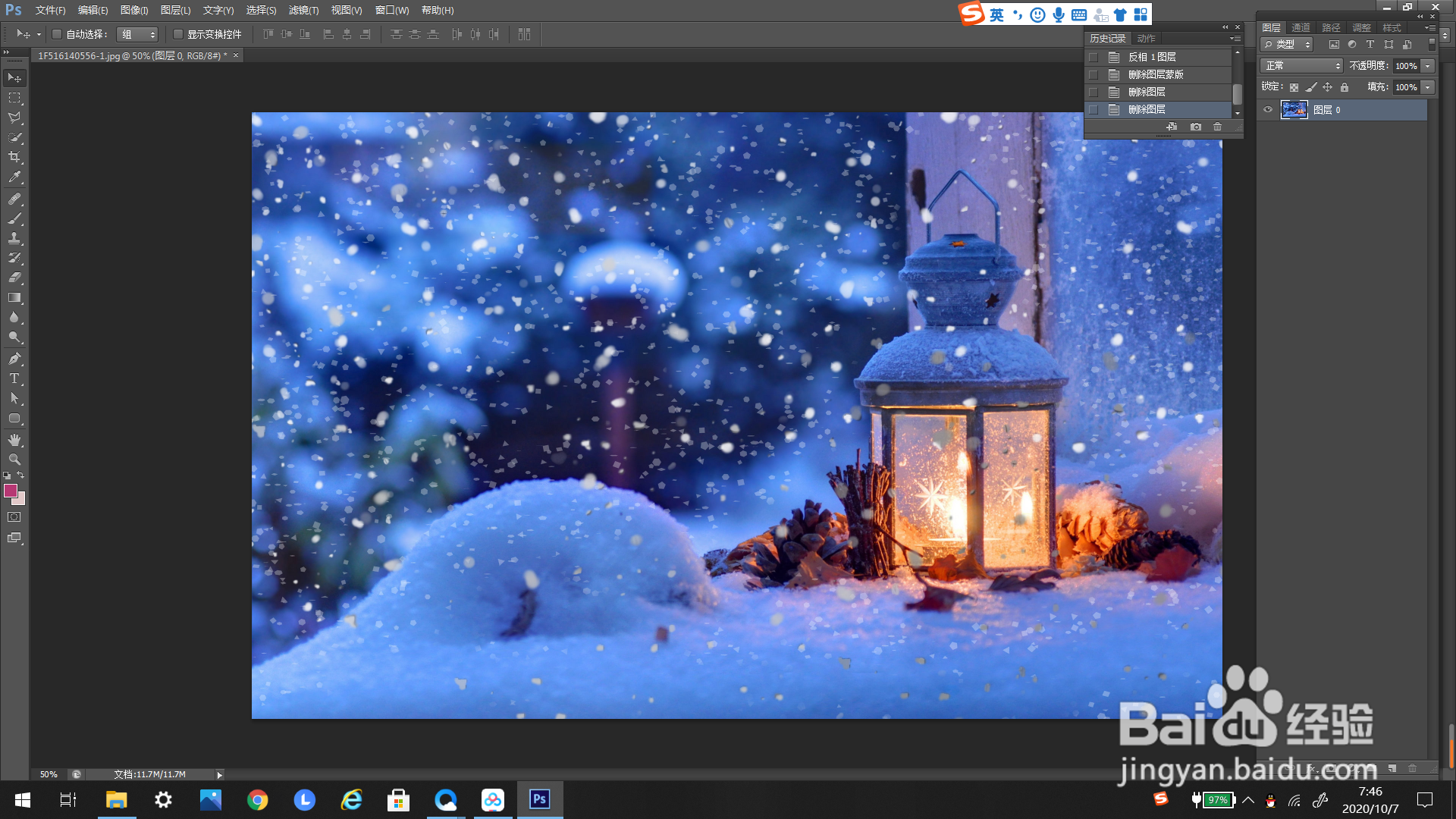Select the Lasso tool
The width and height of the screenshot is (1456, 819).
click(x=14, y=118)
